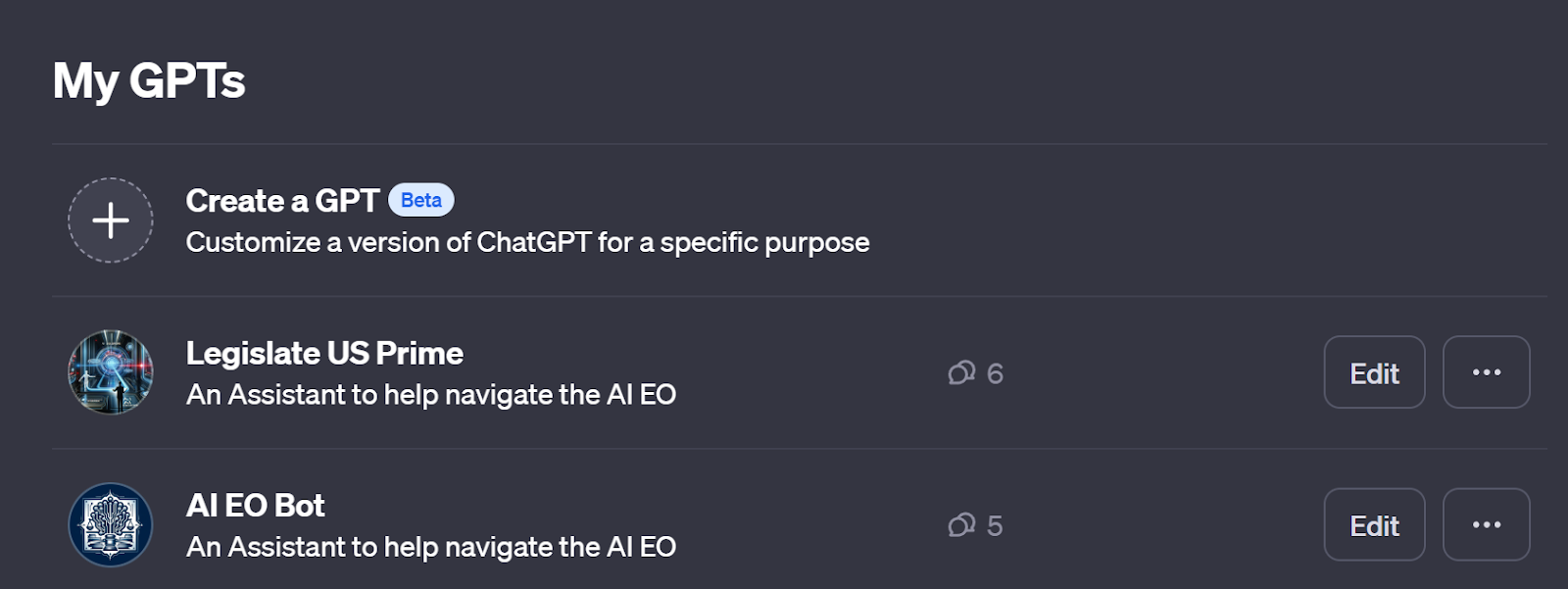Image resolution: width=1568 pixels, height=589 pixels.
Task: Click the Legislate US Prime description text
Action: coord(431,395)
